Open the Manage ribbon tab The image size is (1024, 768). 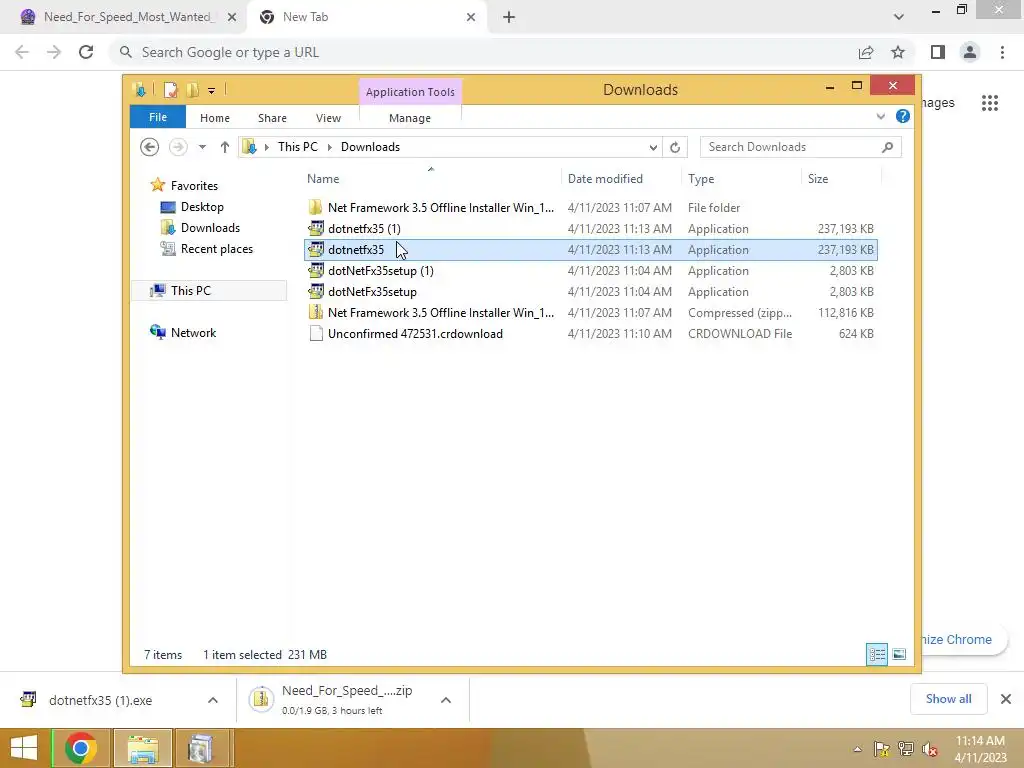tap(410, 118)
